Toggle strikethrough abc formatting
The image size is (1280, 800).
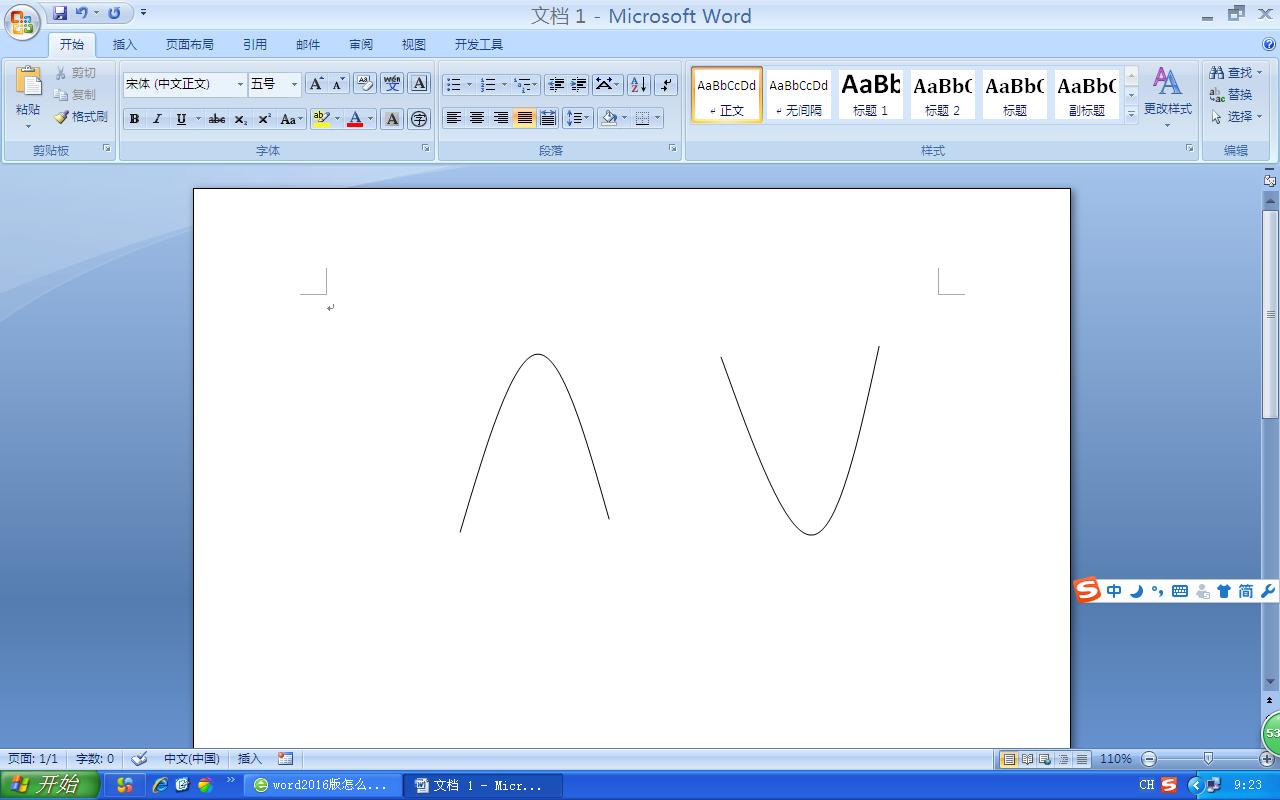pyautogui.click(x=217, y=119)
